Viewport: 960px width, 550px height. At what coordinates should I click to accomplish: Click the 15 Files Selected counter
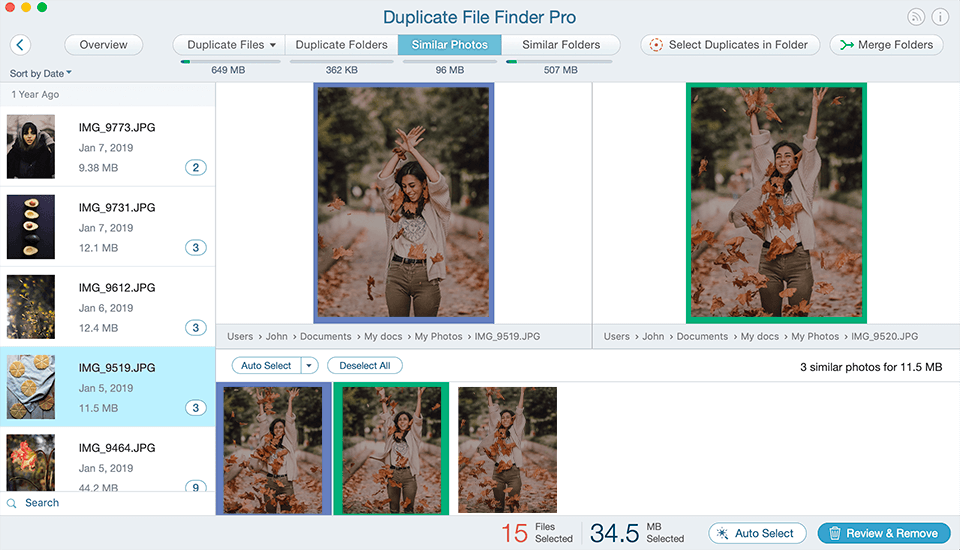point(537,533)
